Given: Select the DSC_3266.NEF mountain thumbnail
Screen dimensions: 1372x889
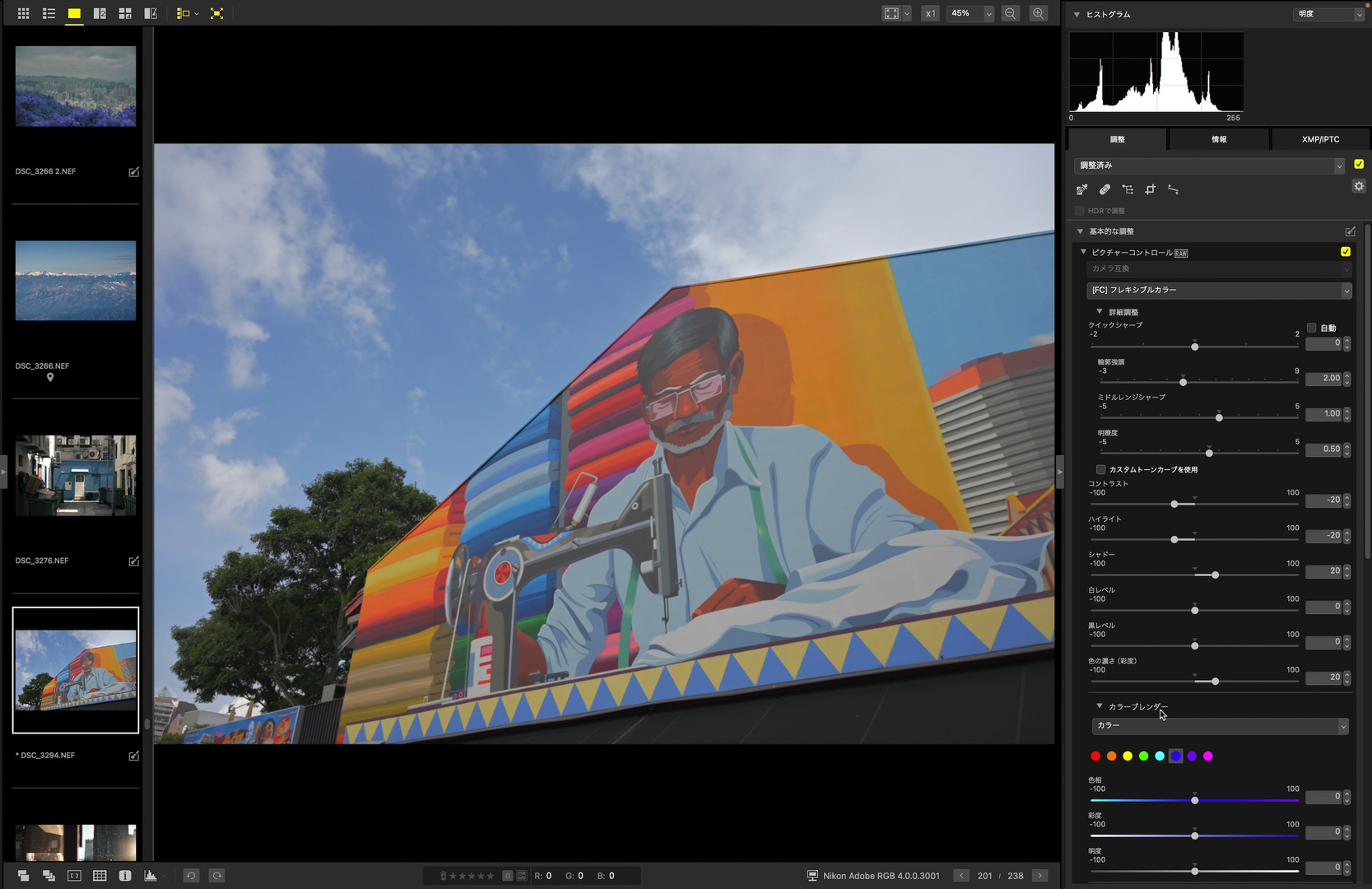Looking at the screenshot, I should pos(76,281).
